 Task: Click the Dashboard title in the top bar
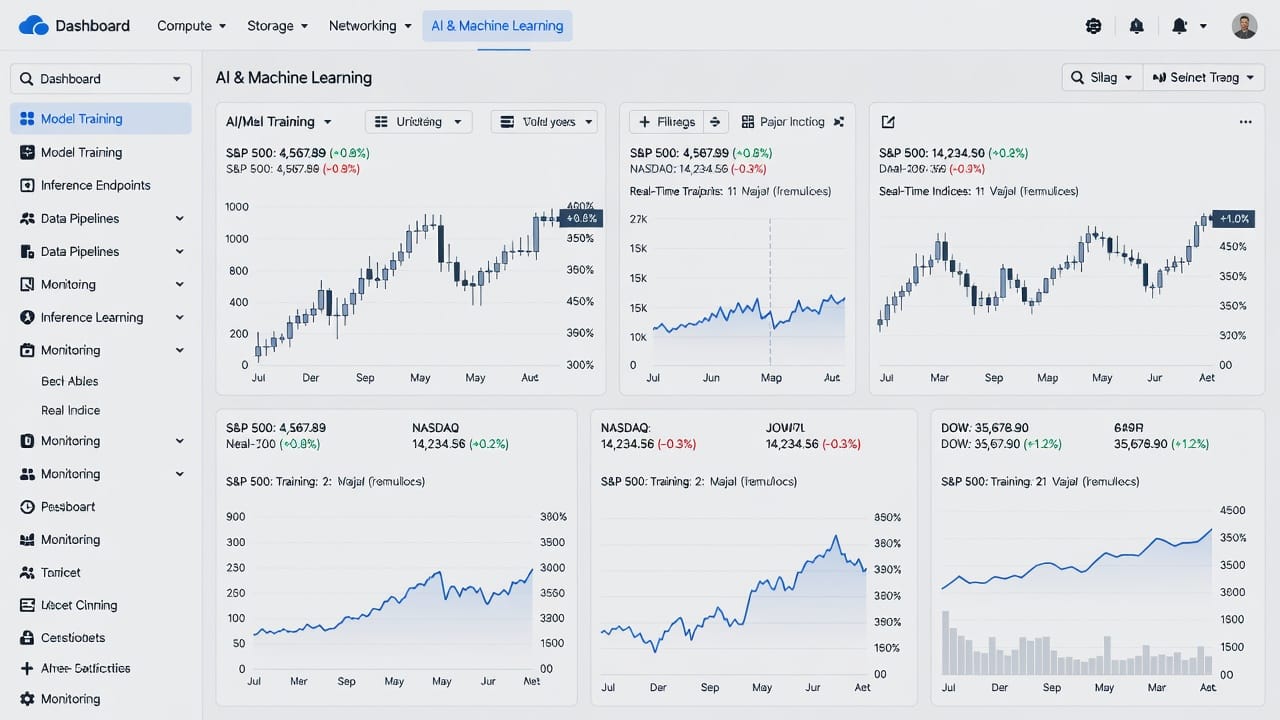tap(93, 26)
